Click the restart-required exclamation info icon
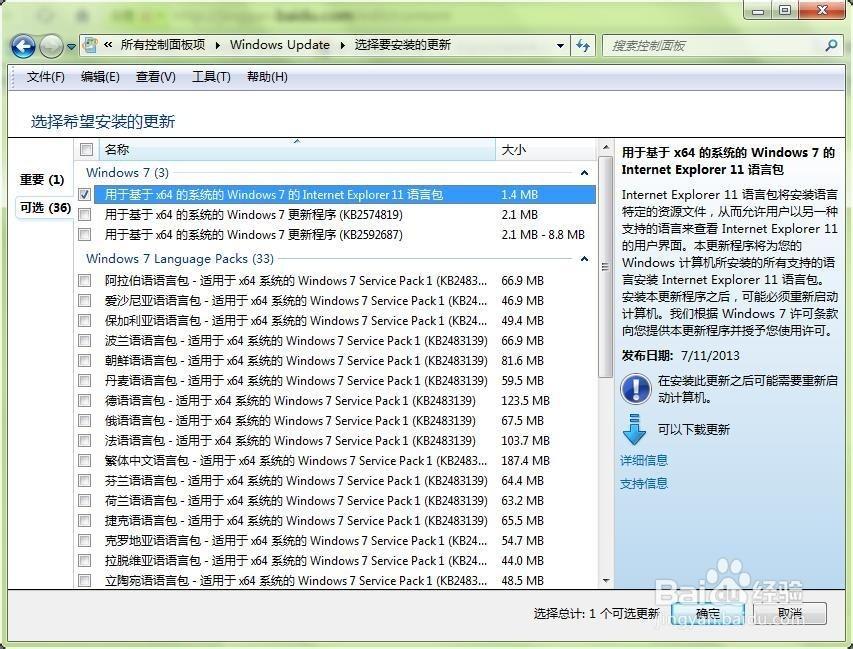Viewport: 853px width, 649px height. tap(635, 388)
